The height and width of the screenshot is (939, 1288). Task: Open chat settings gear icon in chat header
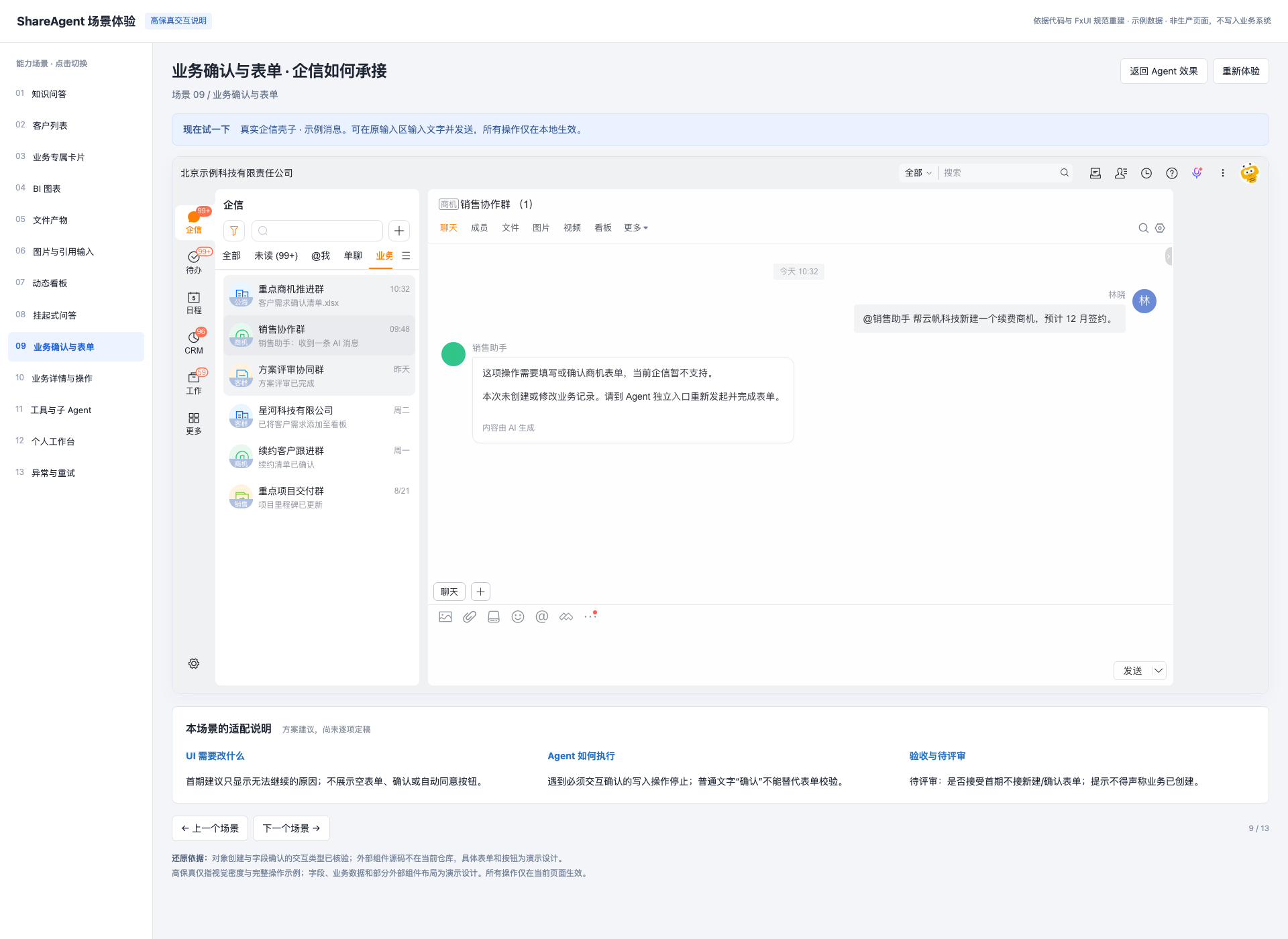pyautogui.click(x=1160, y=228)
